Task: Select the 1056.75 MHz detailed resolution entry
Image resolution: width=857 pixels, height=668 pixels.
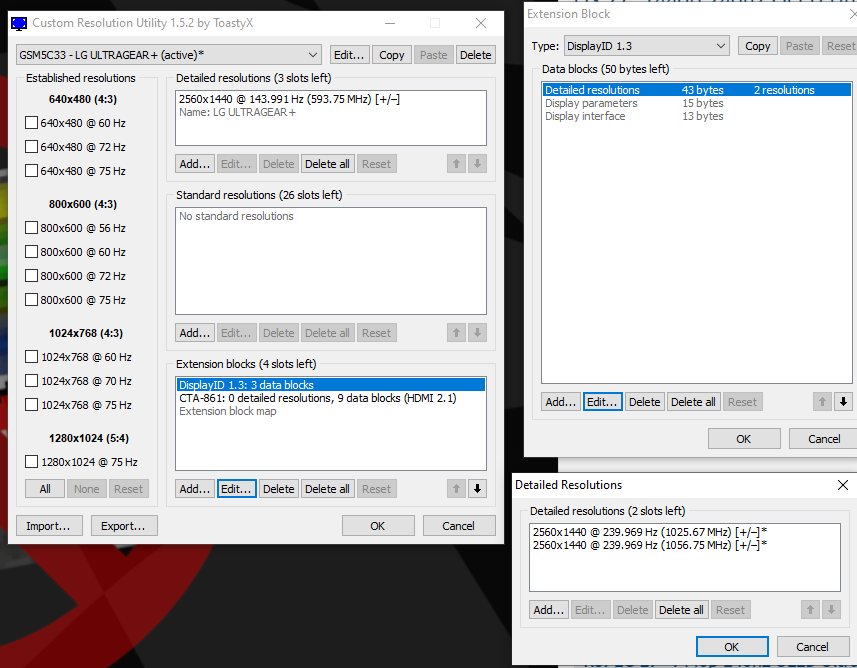Action: click(650, 545)
